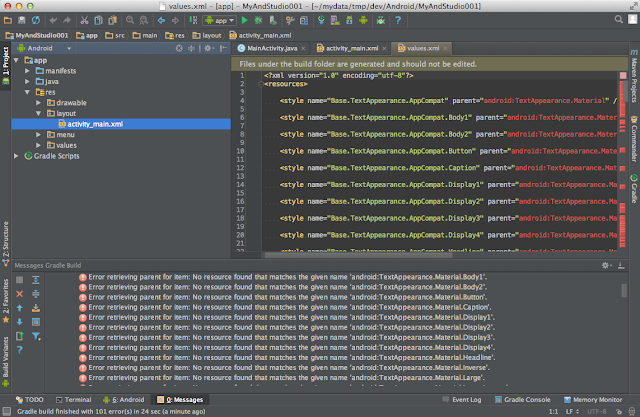Click the src breadcrumb

(115, 35)
